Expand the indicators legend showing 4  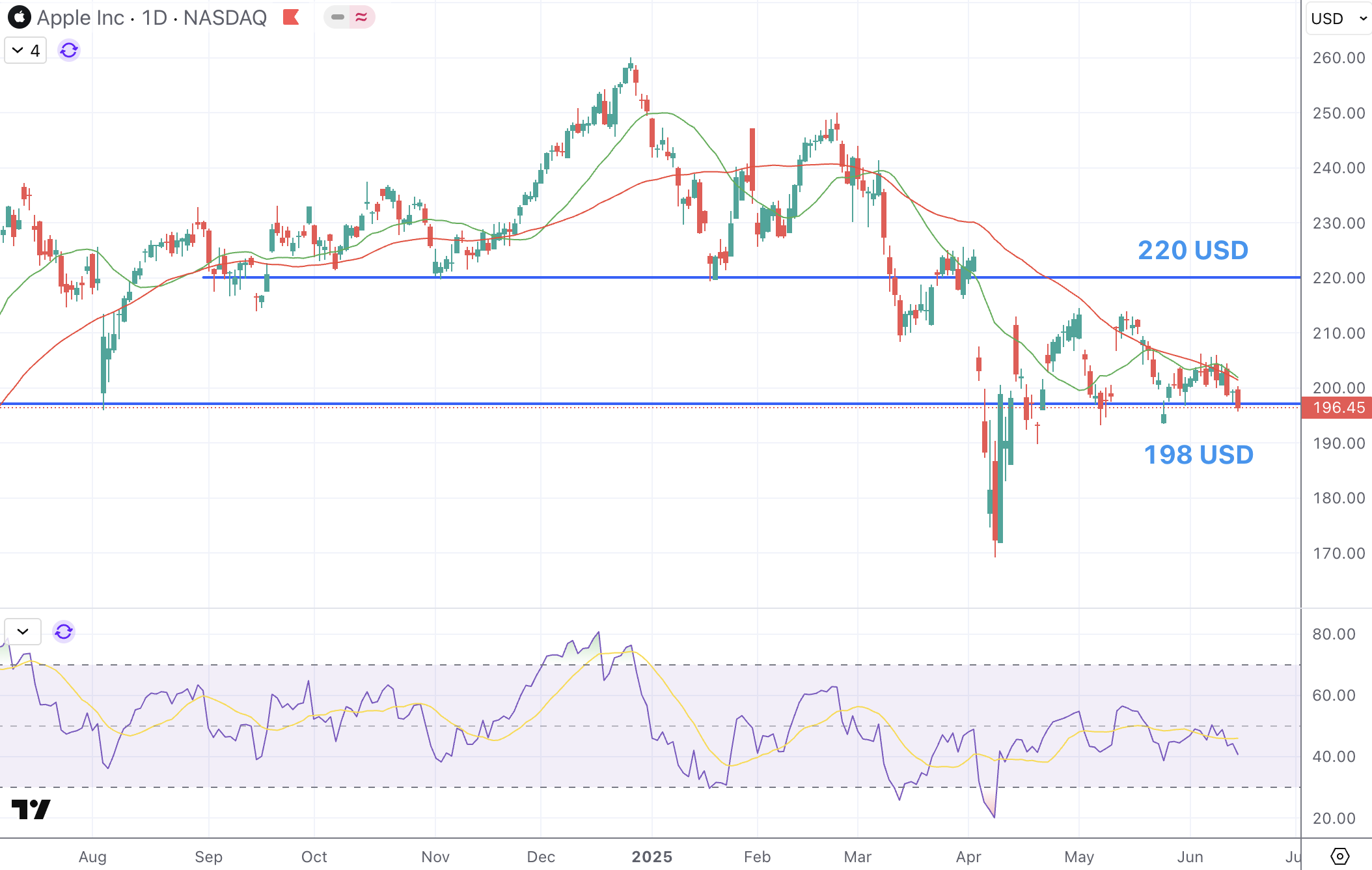tap(26, 50)
